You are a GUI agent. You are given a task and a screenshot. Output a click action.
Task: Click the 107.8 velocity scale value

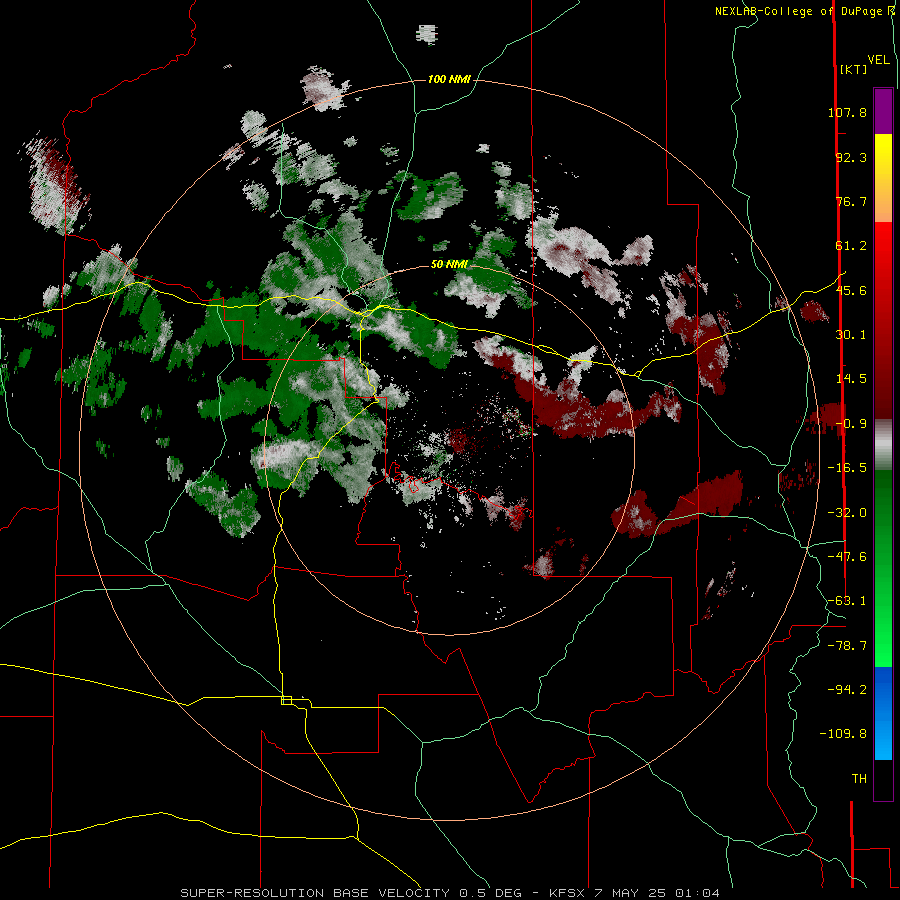(847, 112)
